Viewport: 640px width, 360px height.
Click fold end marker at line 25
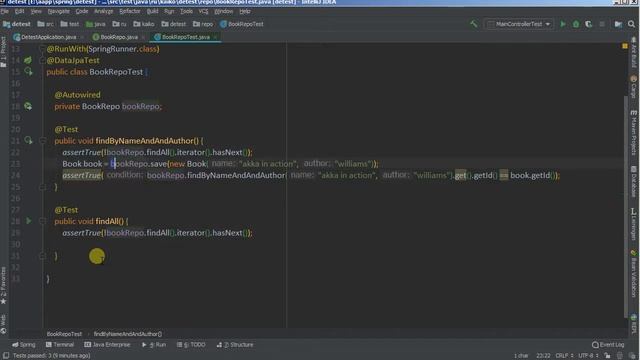(x=42, y=187)
